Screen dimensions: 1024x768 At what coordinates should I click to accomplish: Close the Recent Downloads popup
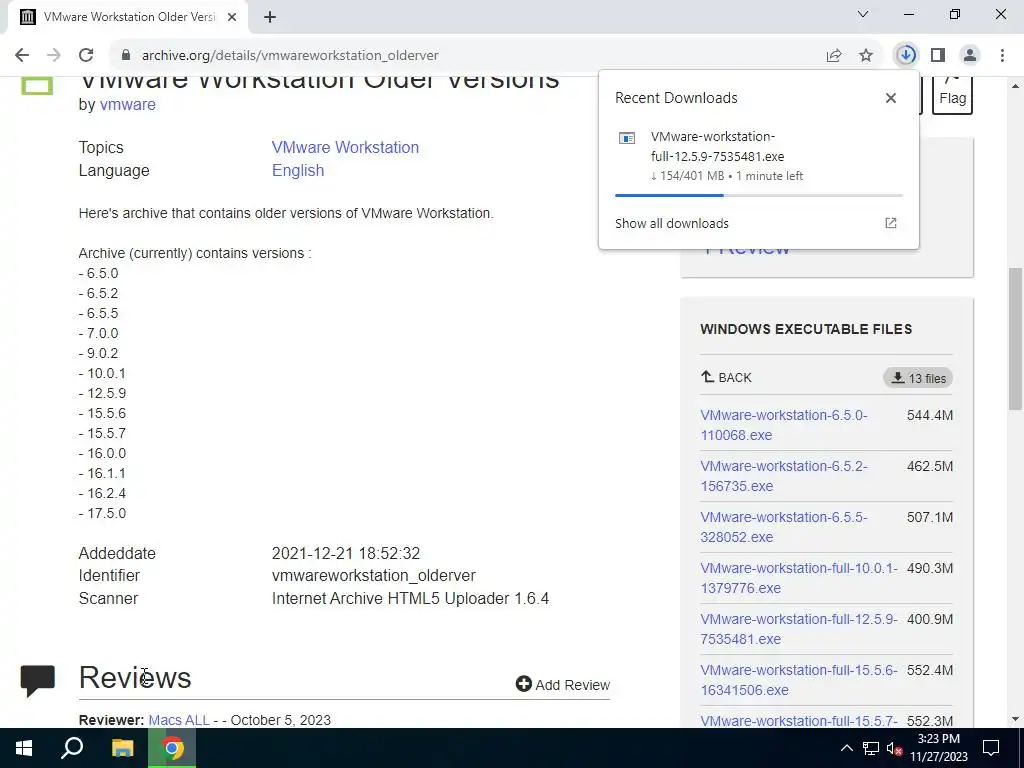(x=891, y=98)
